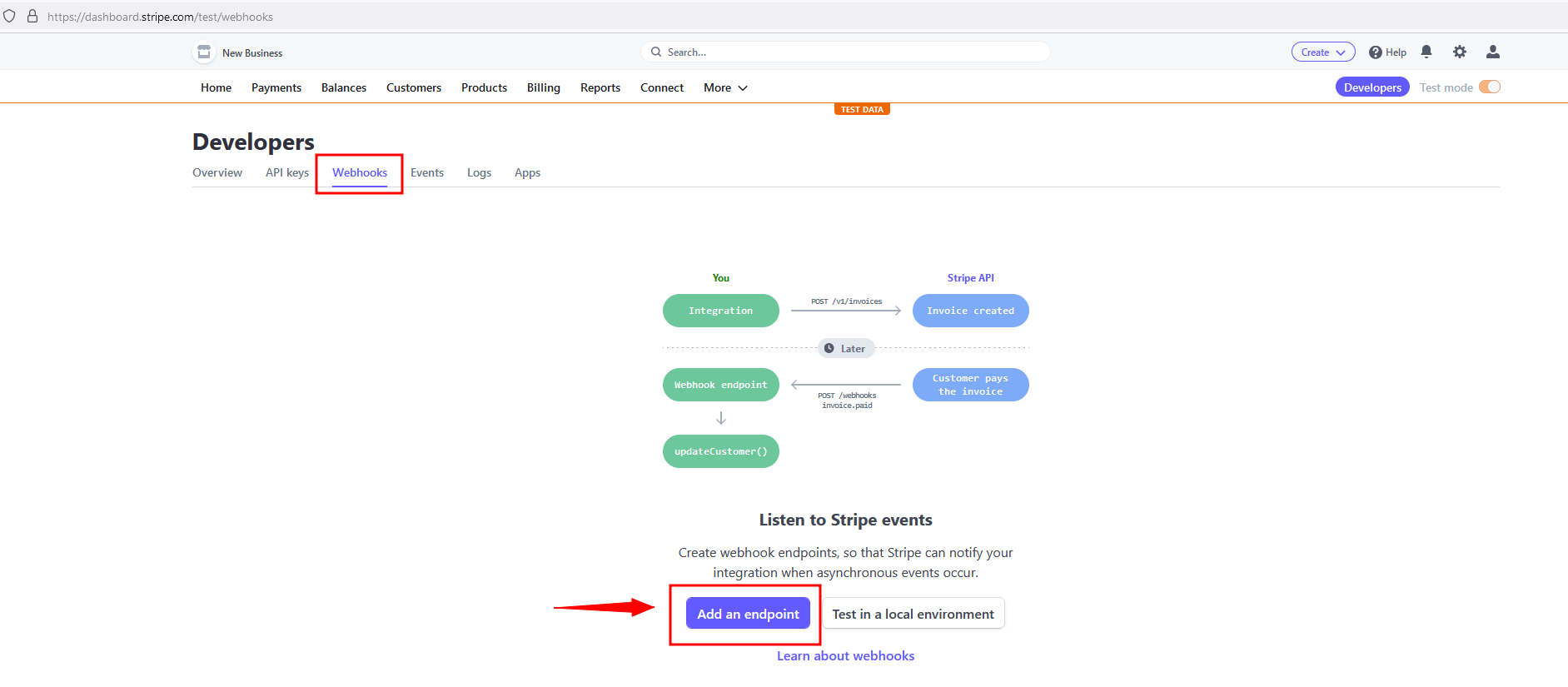Click the TEST DATA orange badge
Viewport: 1568px width, 687px height.
(x=862, y=109)
